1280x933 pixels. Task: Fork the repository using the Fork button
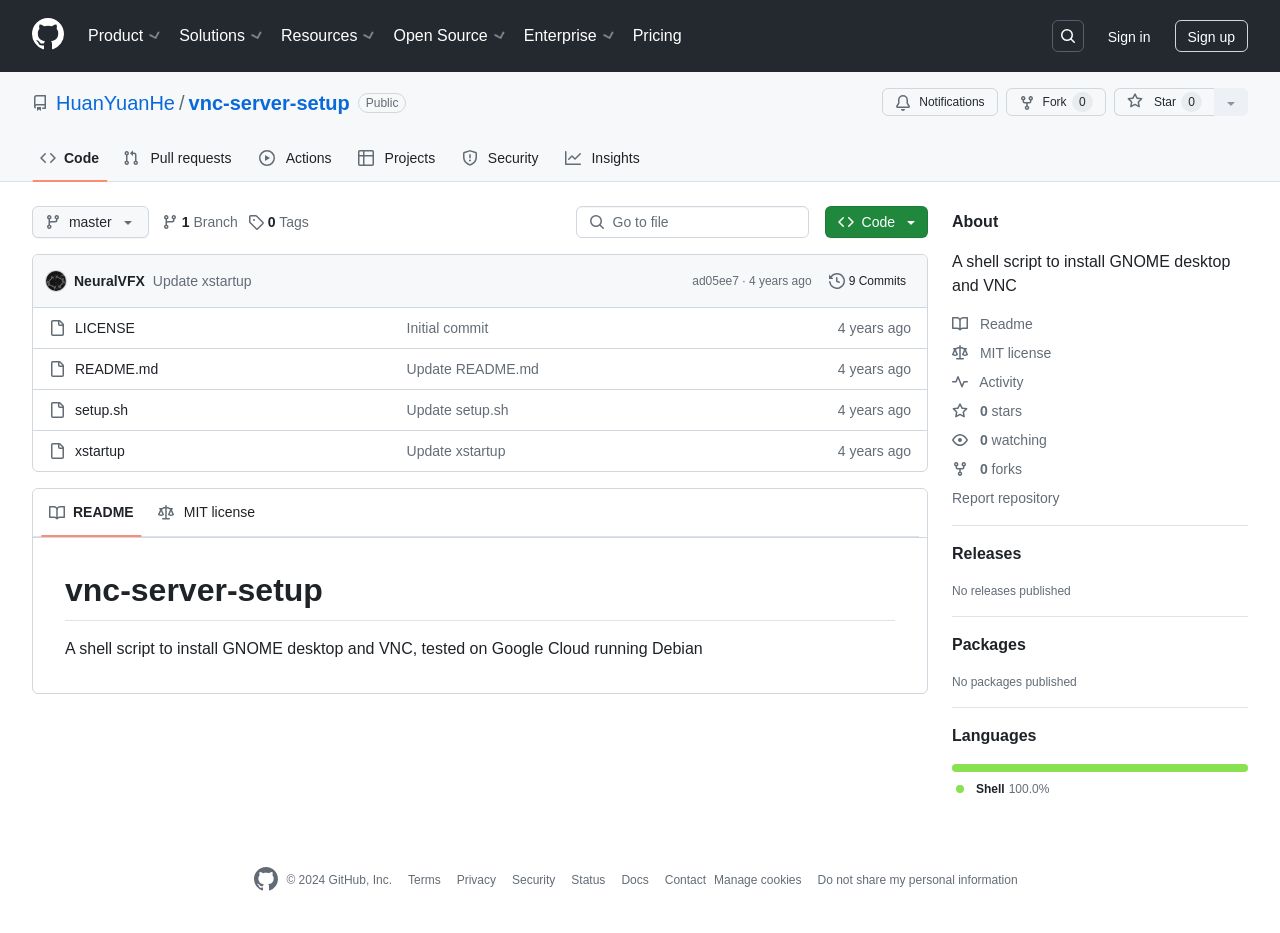coord(1055,102)
